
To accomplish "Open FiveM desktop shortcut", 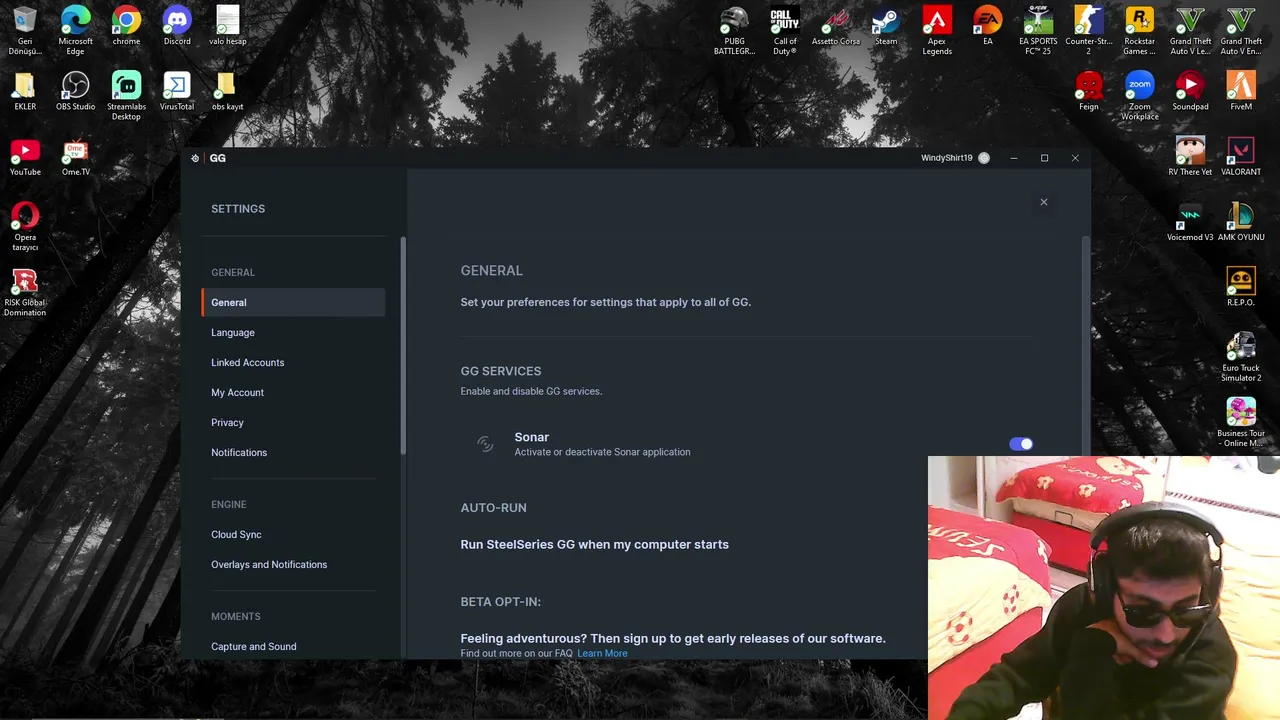I will [1241, 91].
